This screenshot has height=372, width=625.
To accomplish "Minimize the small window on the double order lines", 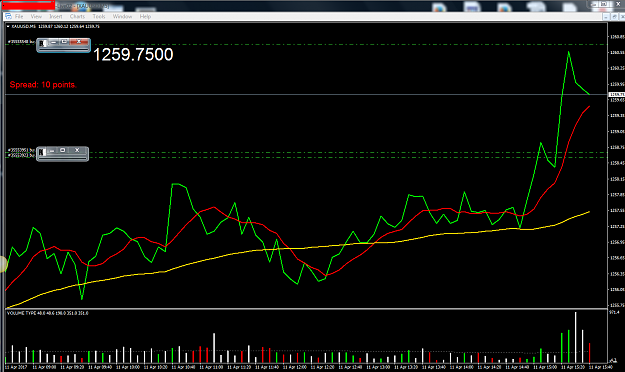I will tap(52, 151).
